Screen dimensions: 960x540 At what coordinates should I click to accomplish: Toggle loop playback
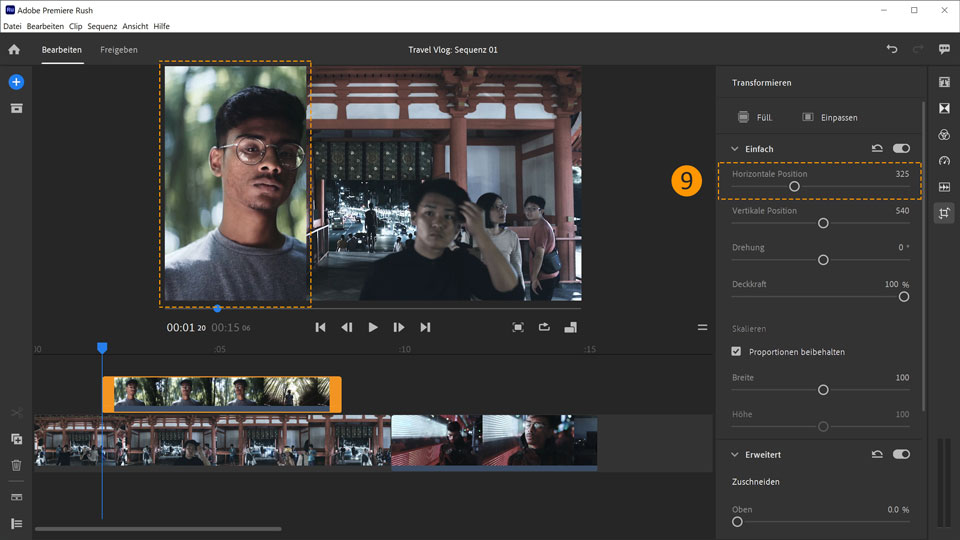544,328
